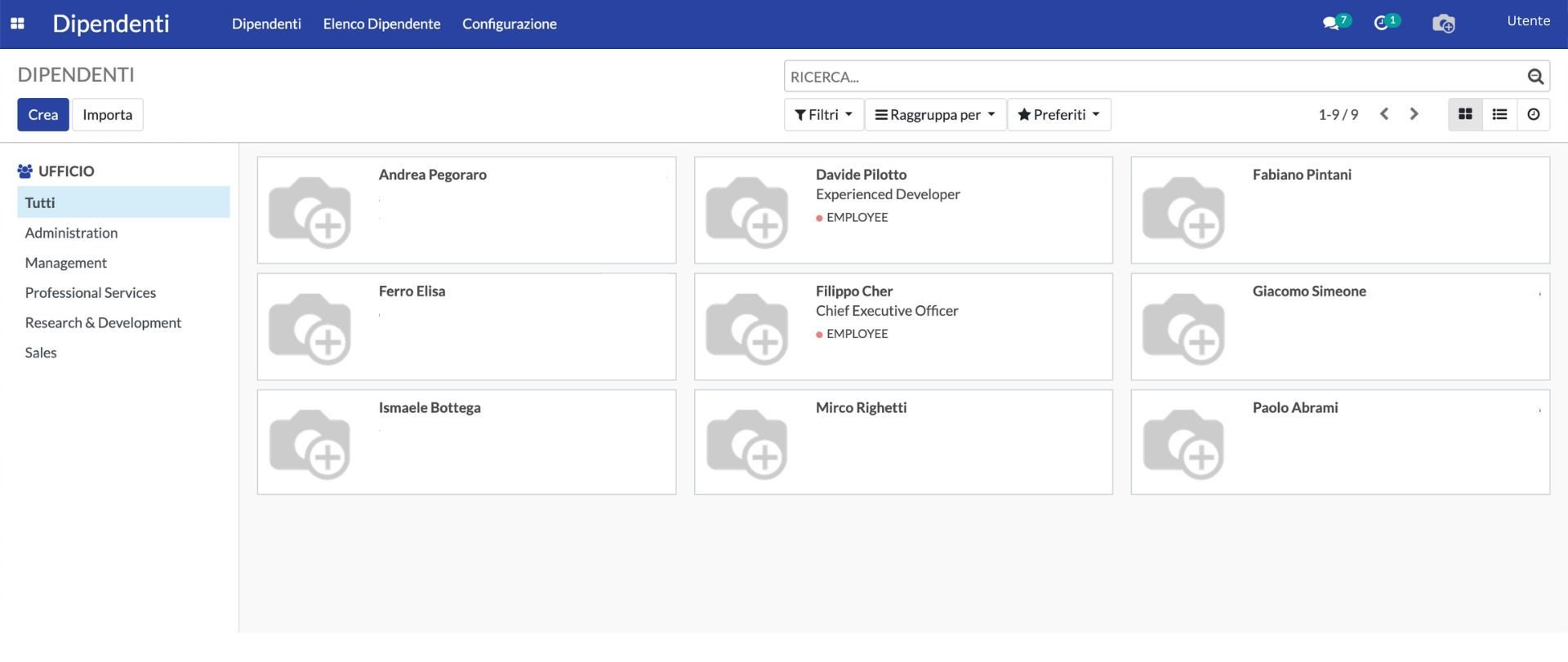The height and width of the screenshot is (662, 1568).
Task: Go to next page arrow
Action: tap(1414, 114)
